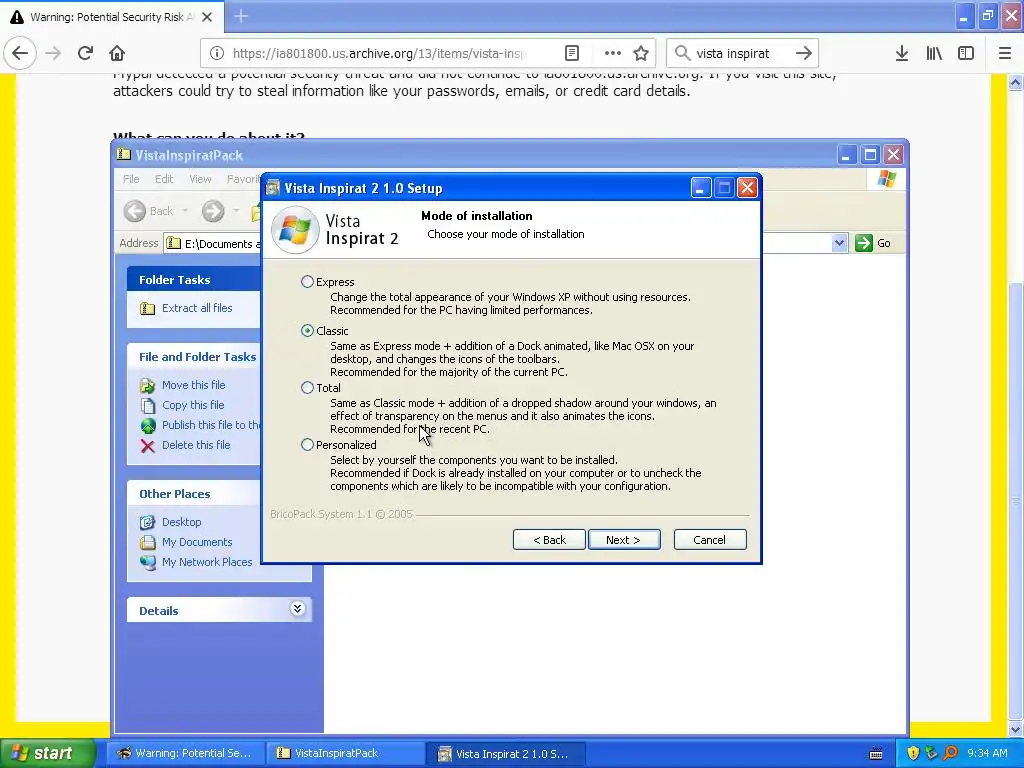Reload the current Firefox page
Screen dimensions: 1024x768
click(x=85, y=53)
